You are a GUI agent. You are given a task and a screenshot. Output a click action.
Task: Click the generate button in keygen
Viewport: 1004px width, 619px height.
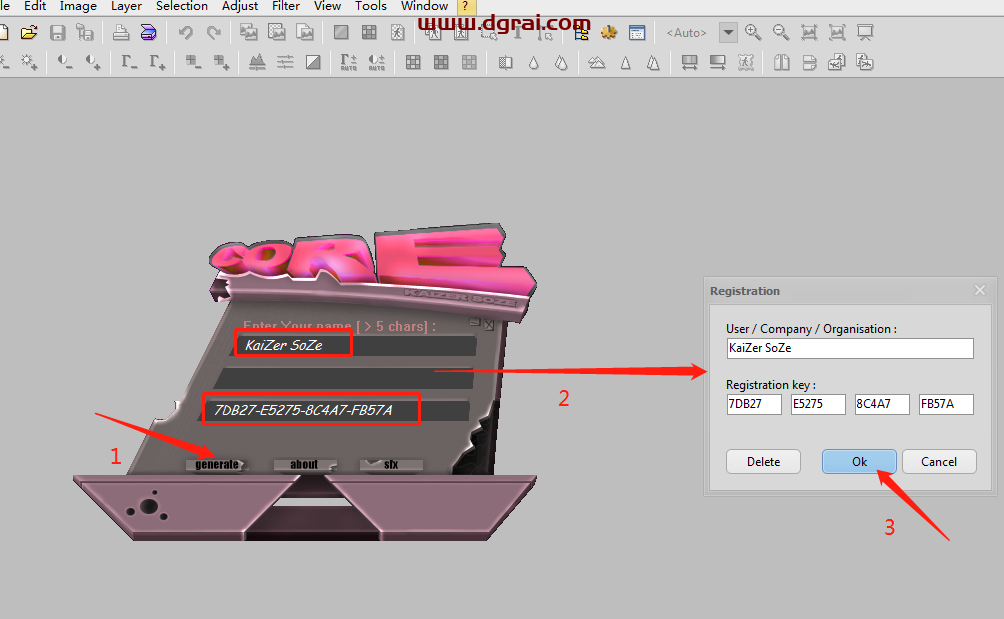(216, 465)
